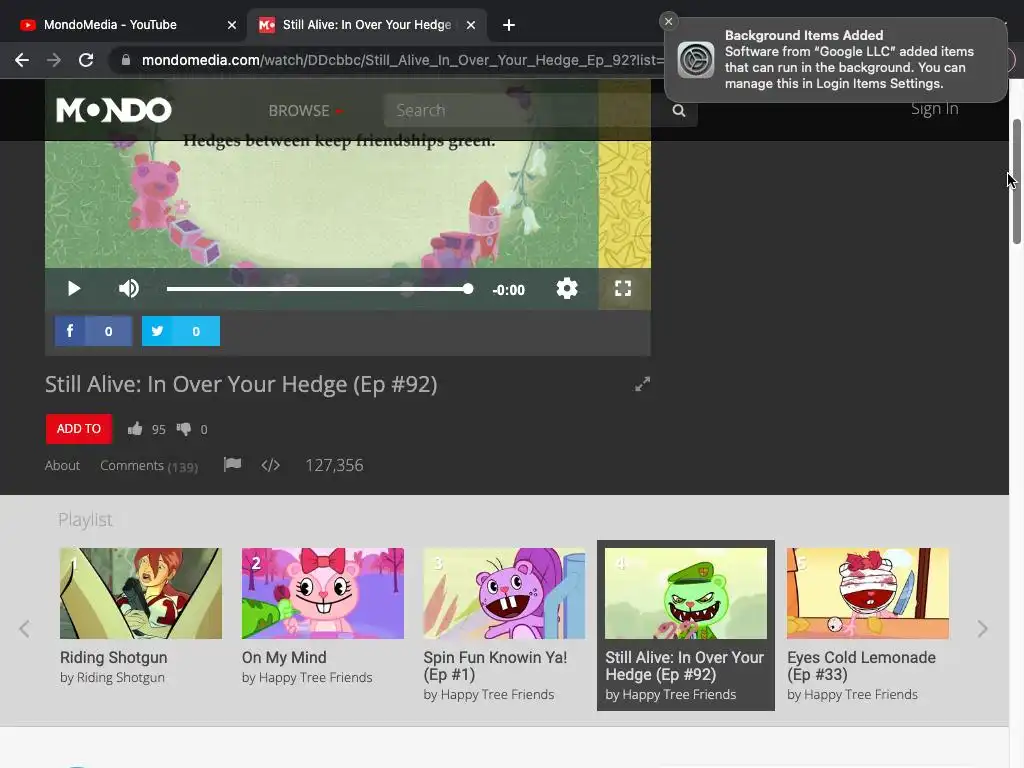Image resolution: width=1024 pixels, height=768 pixels.
Task: Click the ADD TO button
Action: pyautogui.click(x=79, y=429)
